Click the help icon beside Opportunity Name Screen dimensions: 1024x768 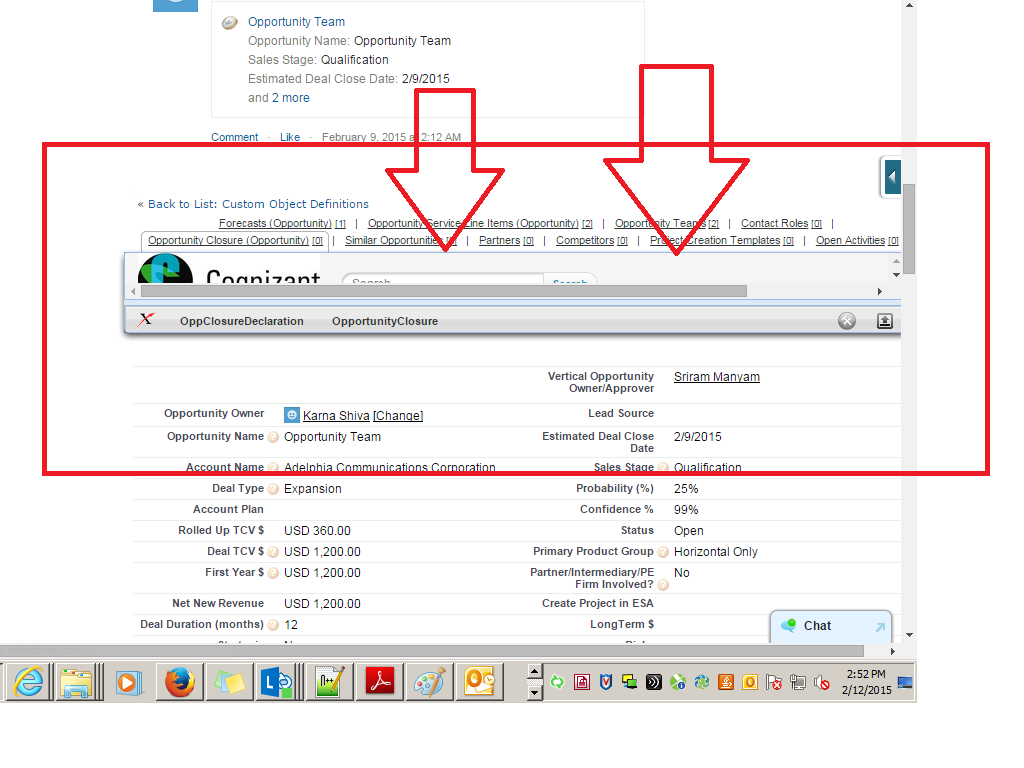pyautogui.click(x=274, y=437)
